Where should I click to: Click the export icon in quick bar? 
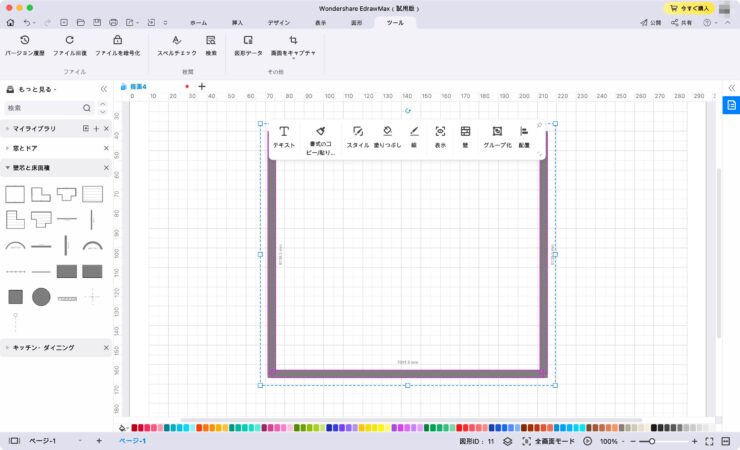pyautogui.click(x=130, y=22)
